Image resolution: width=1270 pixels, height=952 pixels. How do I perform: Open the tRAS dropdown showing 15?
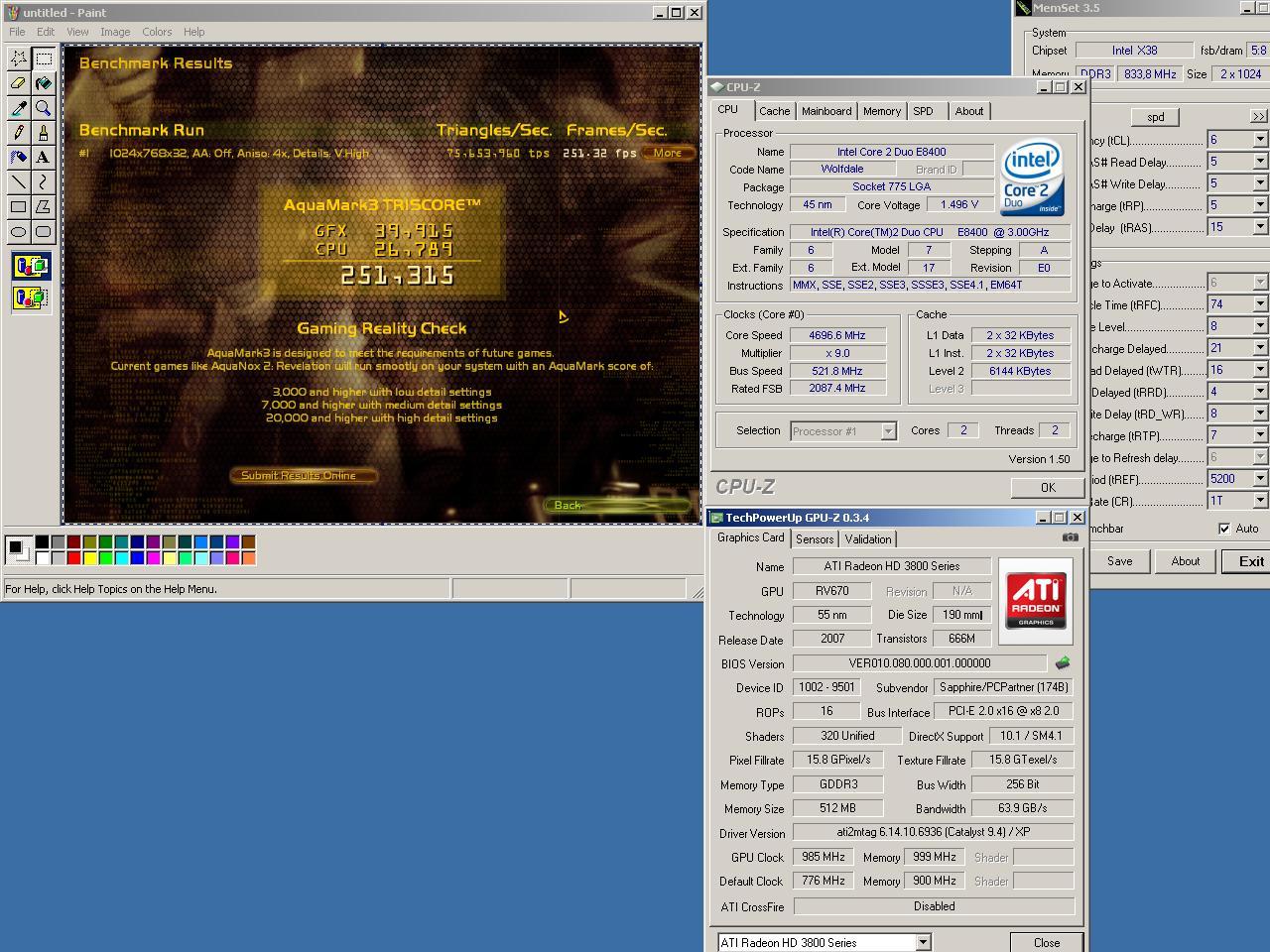tap(1260, 227)
